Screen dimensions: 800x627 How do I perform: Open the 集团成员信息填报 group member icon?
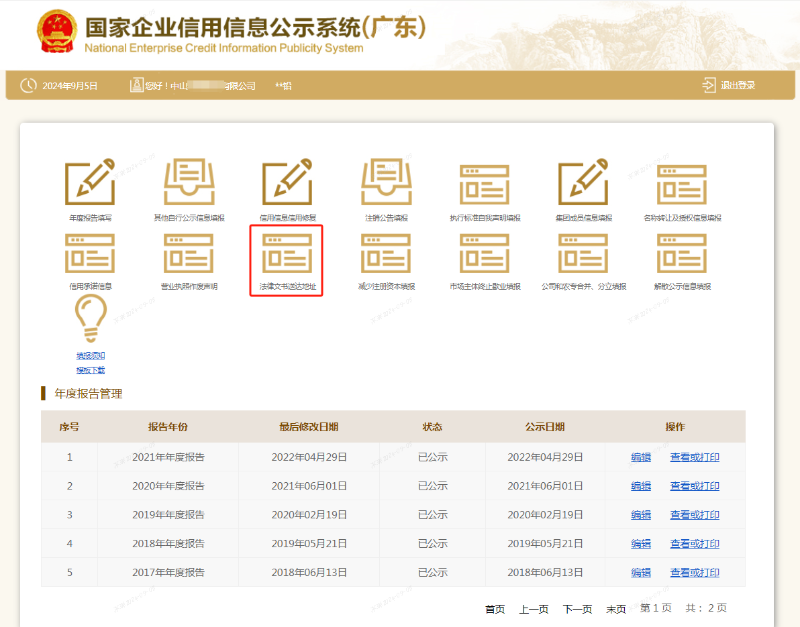click(583, 182)
